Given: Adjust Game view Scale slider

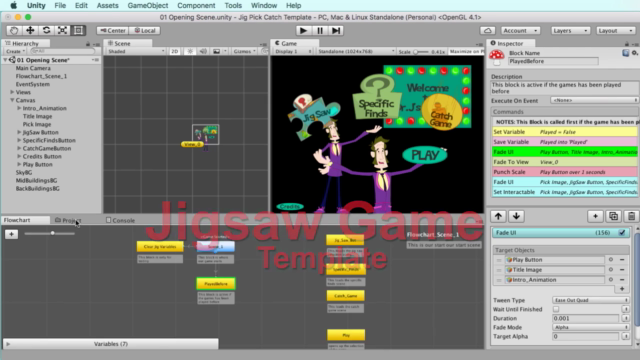Looking at the screenshot, I should [x=421, y=52].
